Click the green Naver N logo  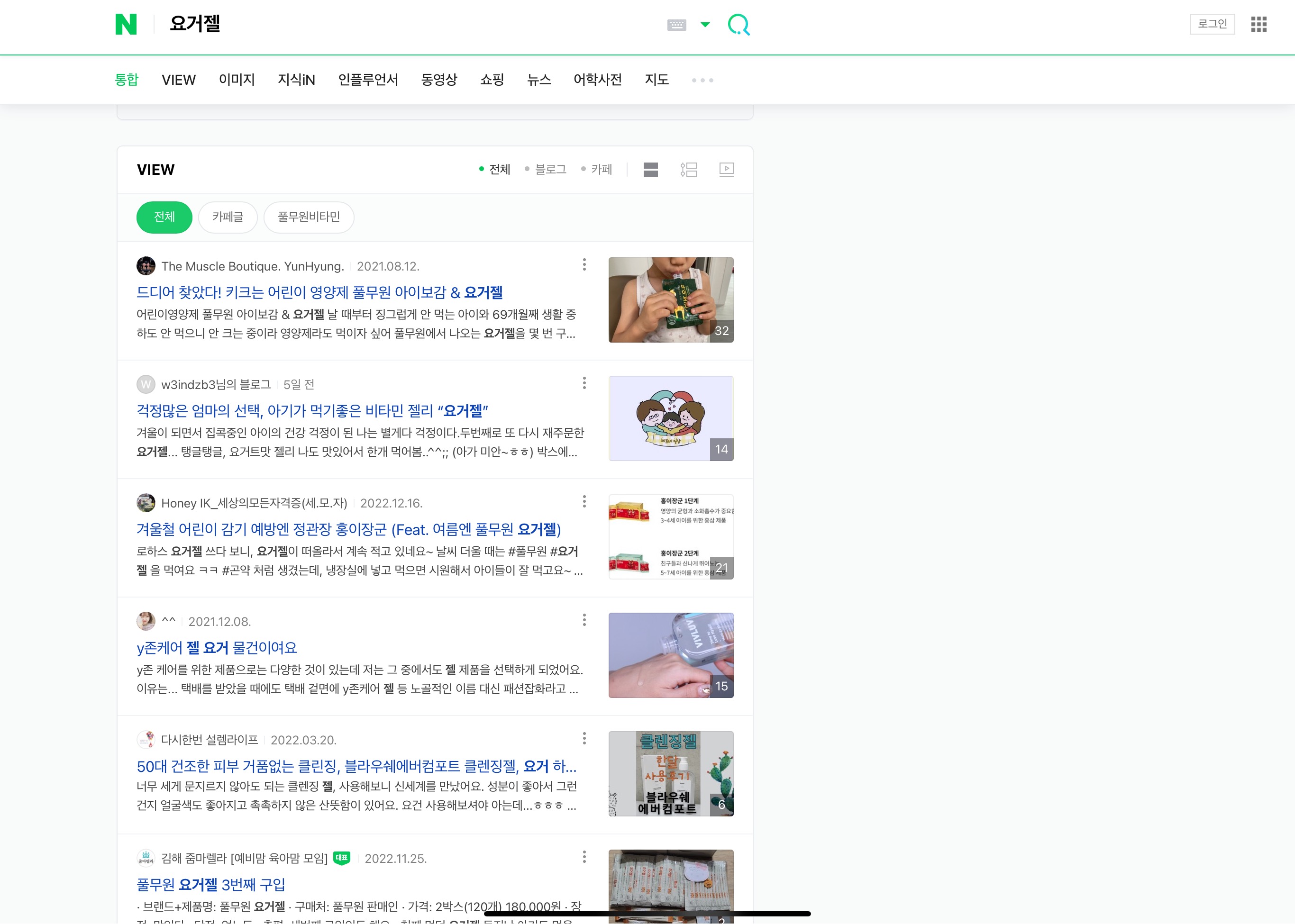click(x=126, y=25)
